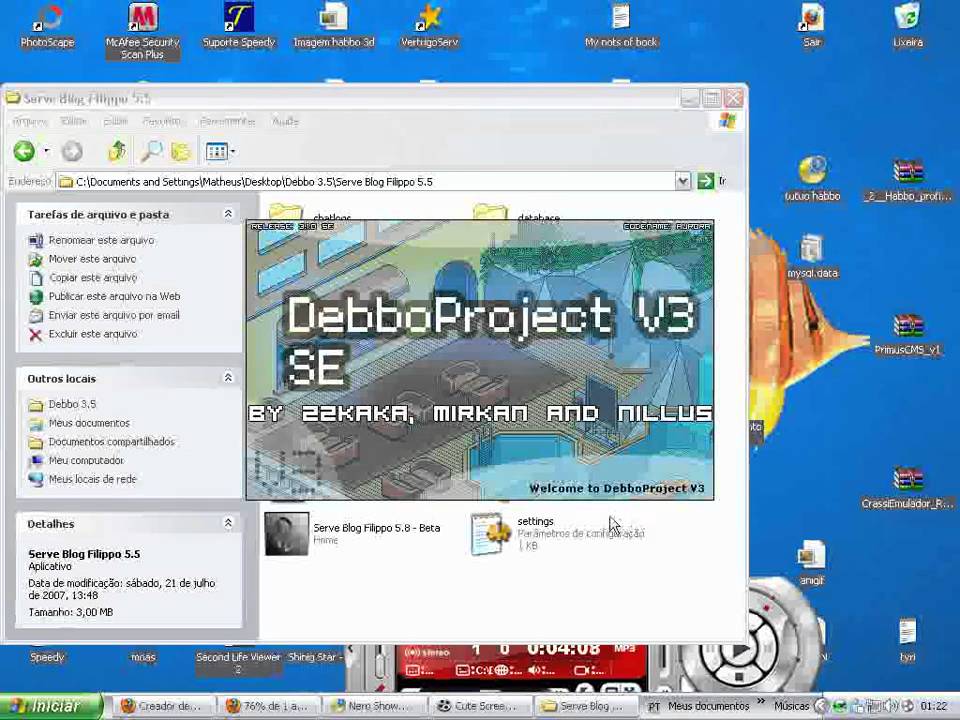Image resolution: width=960 pixels, height=720 pixels.
Task: Open the tutuio habbo desktop icon
Action: click(812, 179)
